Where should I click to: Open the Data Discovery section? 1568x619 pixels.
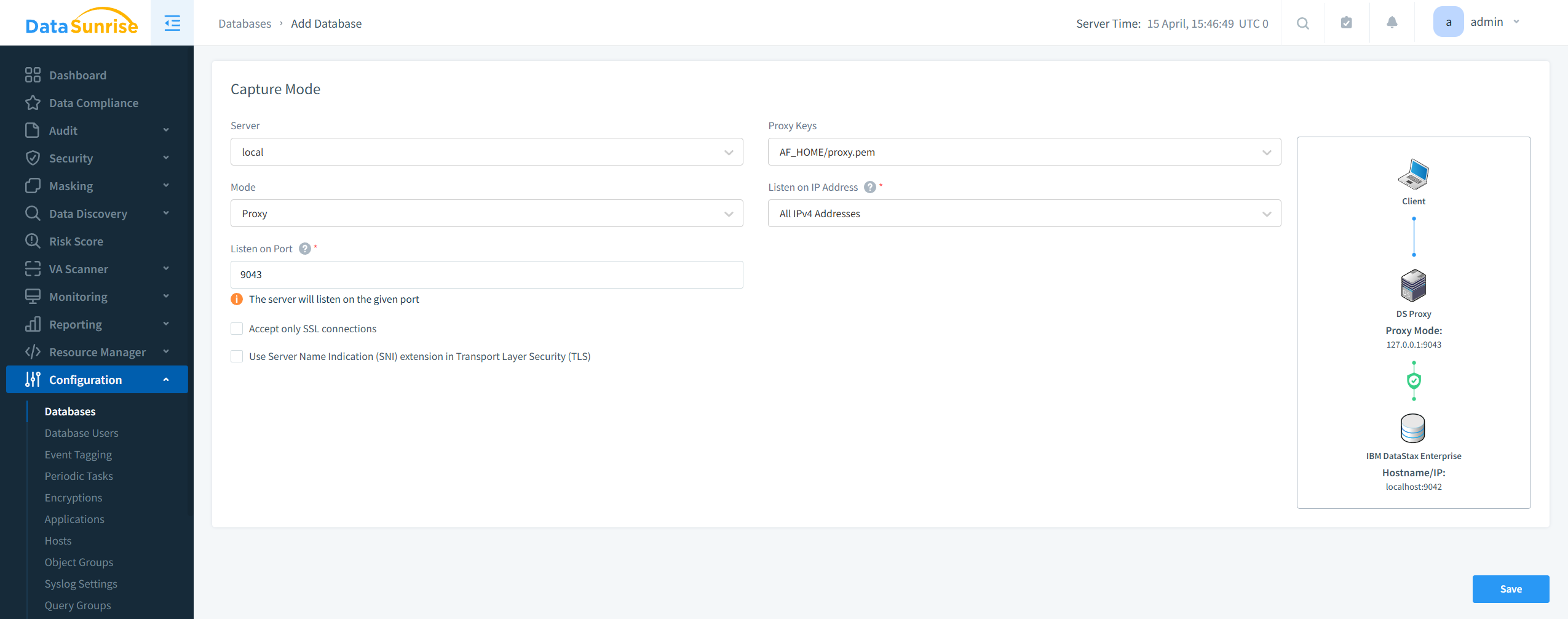(x=88, y=213)
